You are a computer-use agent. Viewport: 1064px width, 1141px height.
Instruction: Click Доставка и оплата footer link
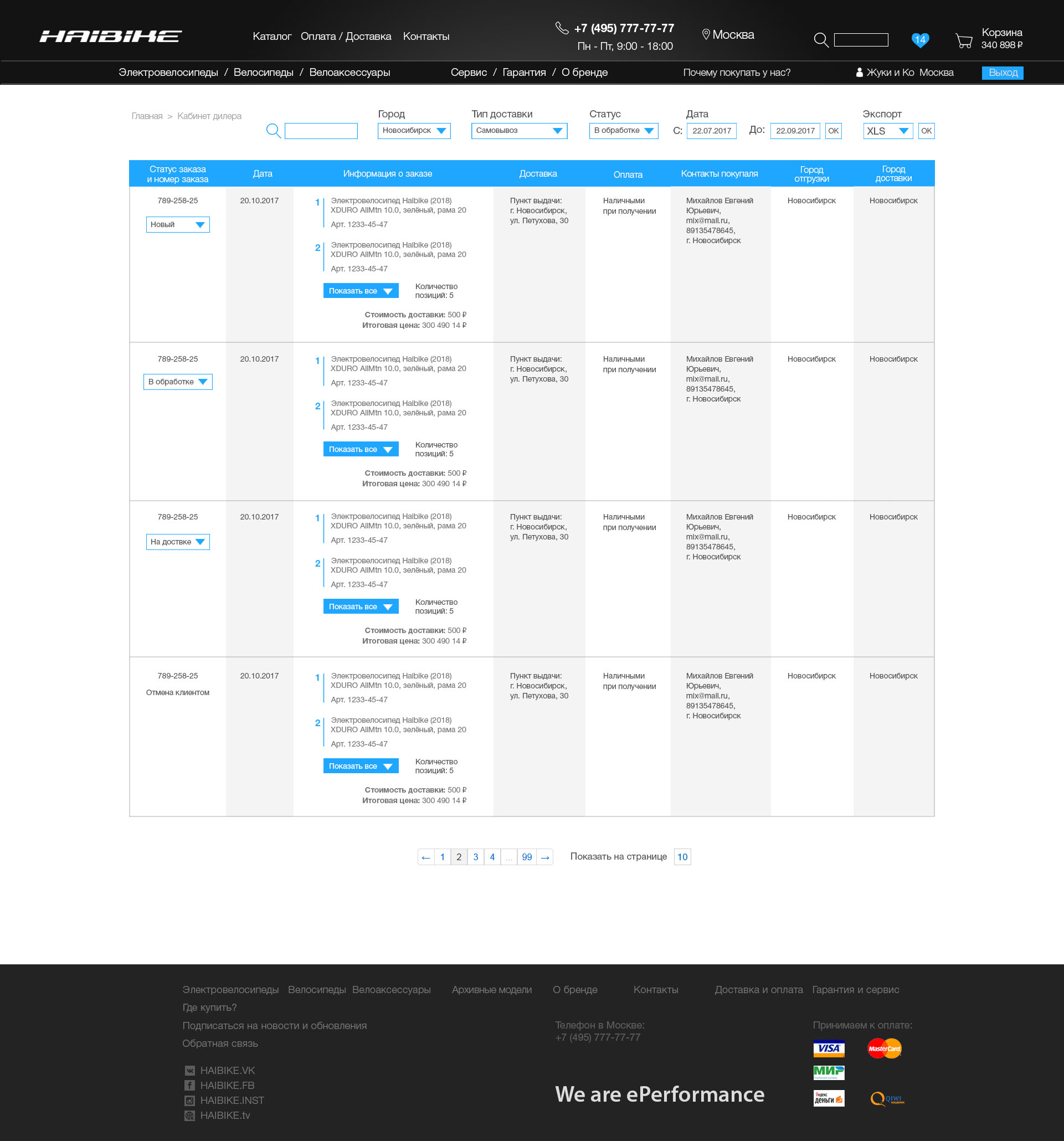(x=759, y=989)
